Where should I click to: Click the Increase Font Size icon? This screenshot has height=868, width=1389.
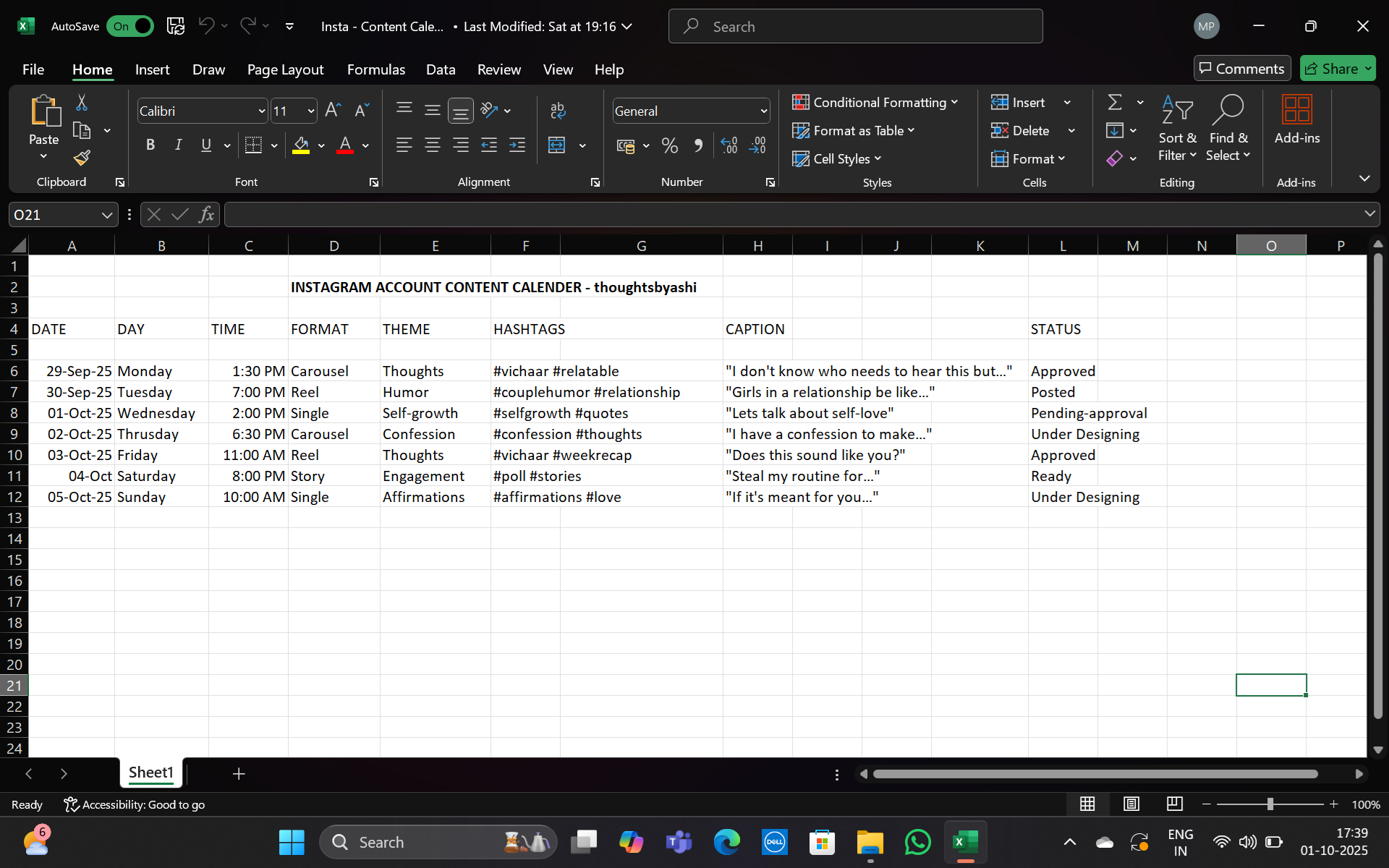click(x=332, y=110)
